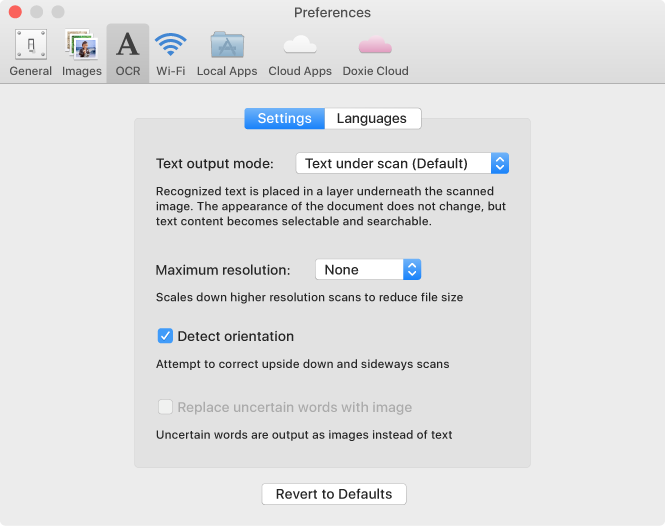Click the Preferences window title

click(332, 13)
